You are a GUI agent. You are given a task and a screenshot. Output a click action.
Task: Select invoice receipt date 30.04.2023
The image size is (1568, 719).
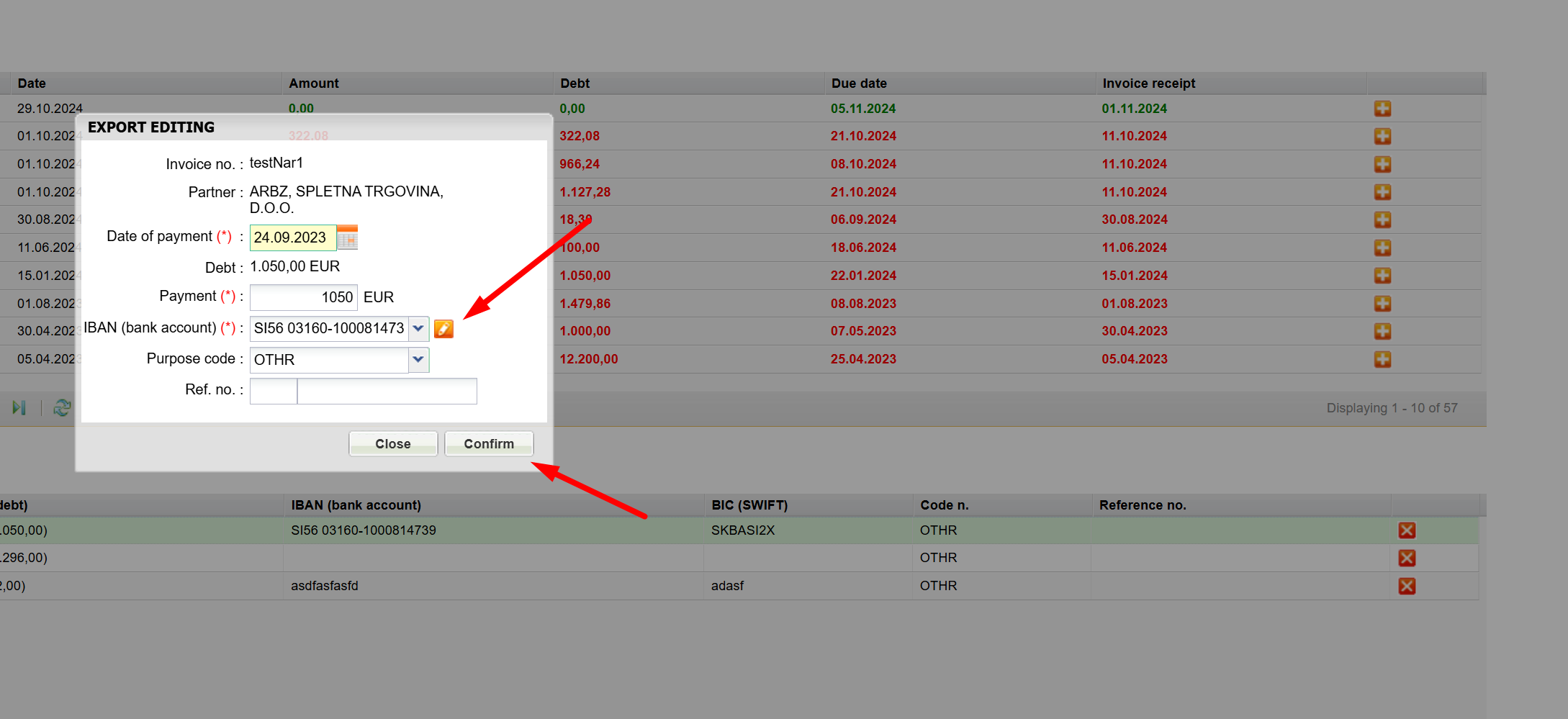click(1135, 331)
